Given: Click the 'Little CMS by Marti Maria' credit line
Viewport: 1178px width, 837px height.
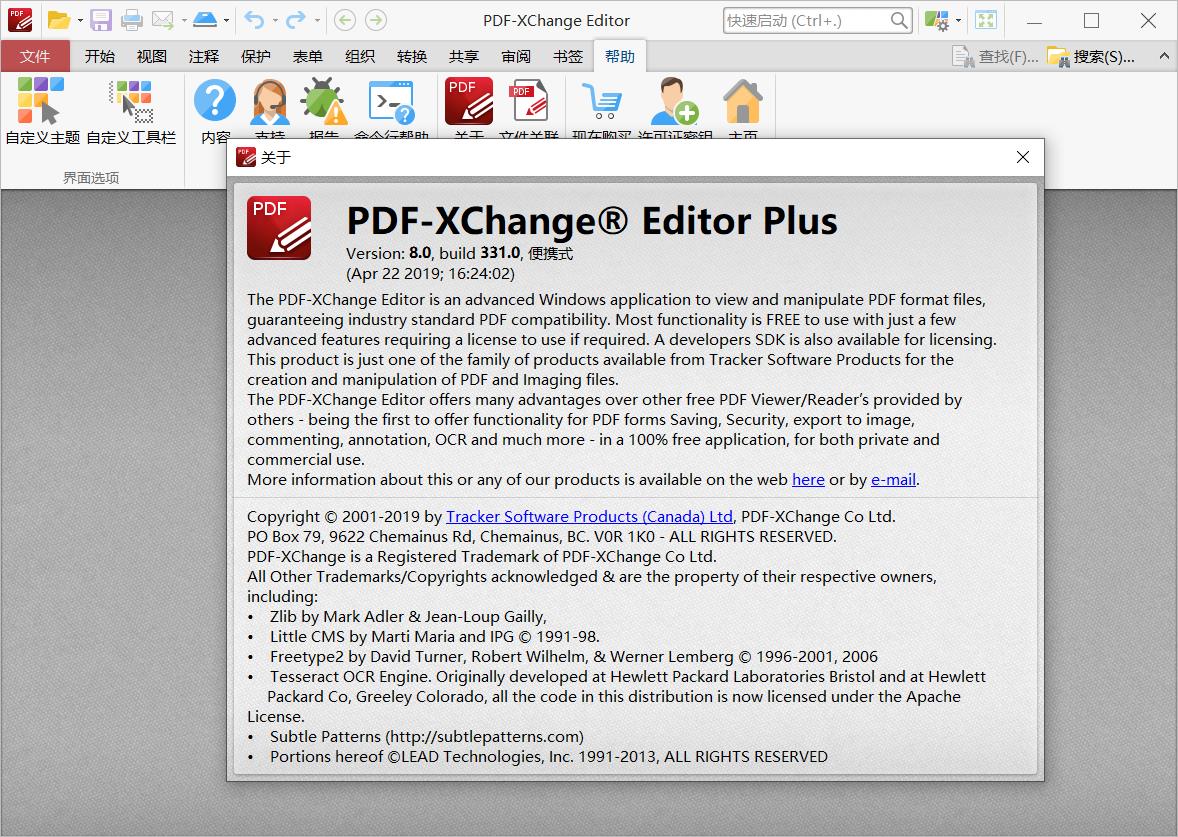Looking at the screenshot, I should click(435, 636).
